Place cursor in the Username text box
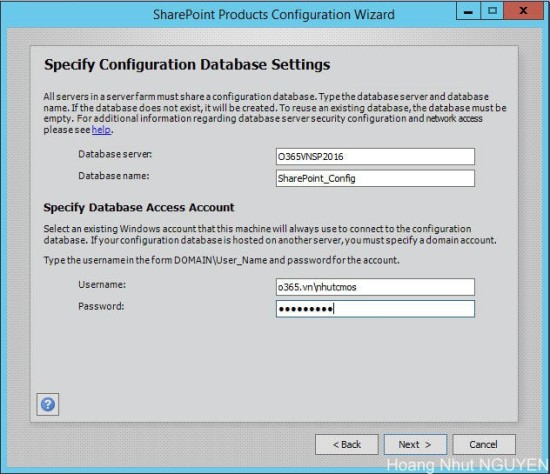The width and height of the screenshot is (550, 474). pyautogui.click(x=375, y=287)
